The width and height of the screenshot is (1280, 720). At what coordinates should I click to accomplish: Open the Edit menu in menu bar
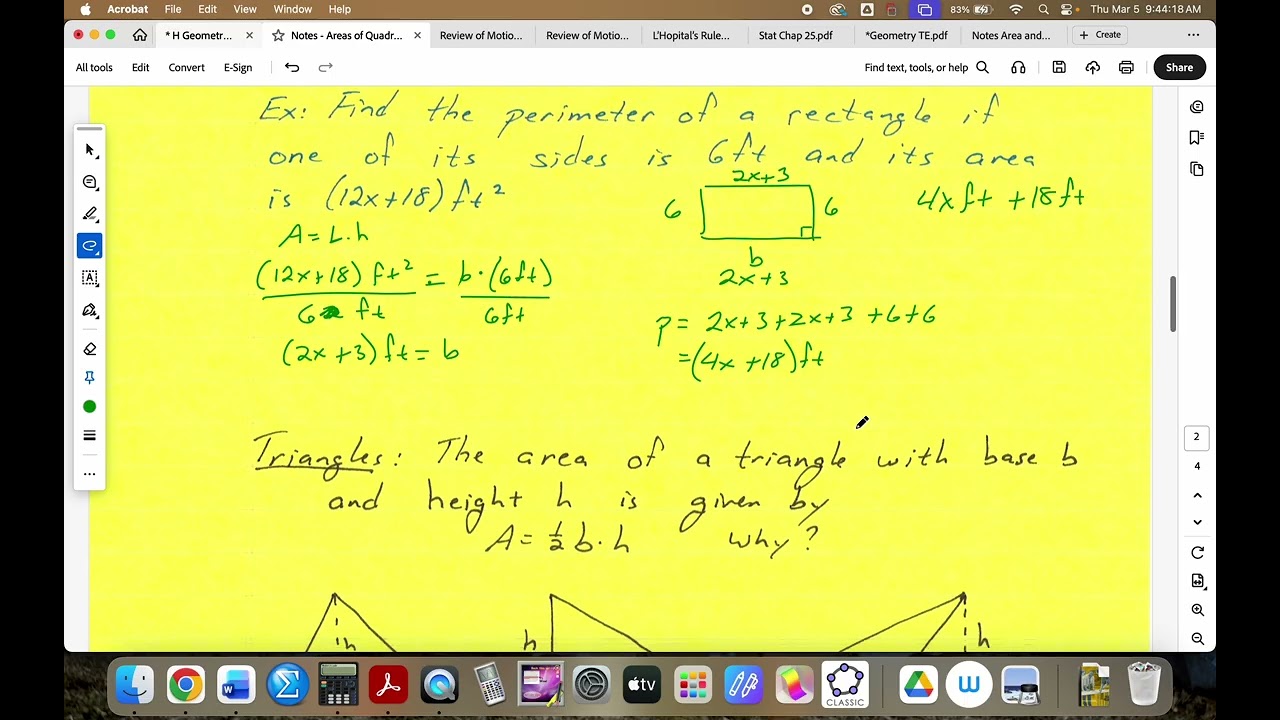click(207, 9)
